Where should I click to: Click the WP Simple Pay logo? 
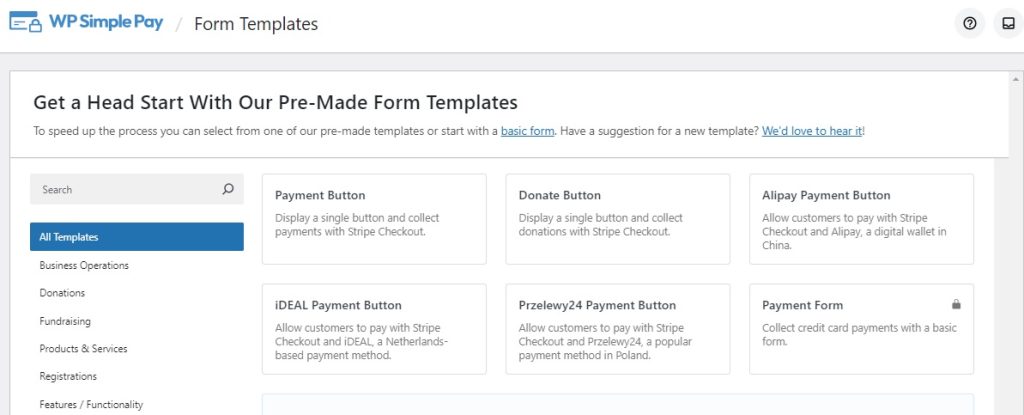tap(85, 23)
